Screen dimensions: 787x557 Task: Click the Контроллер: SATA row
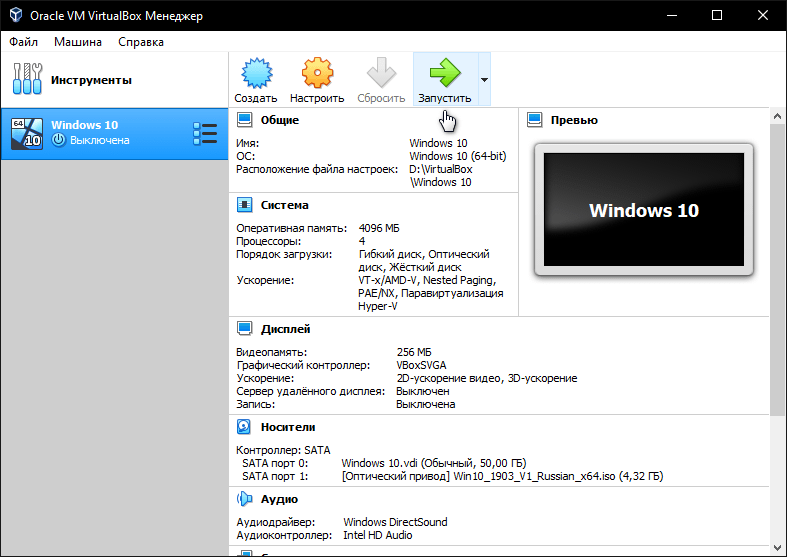pyautogui.click(x=283, y=450)
